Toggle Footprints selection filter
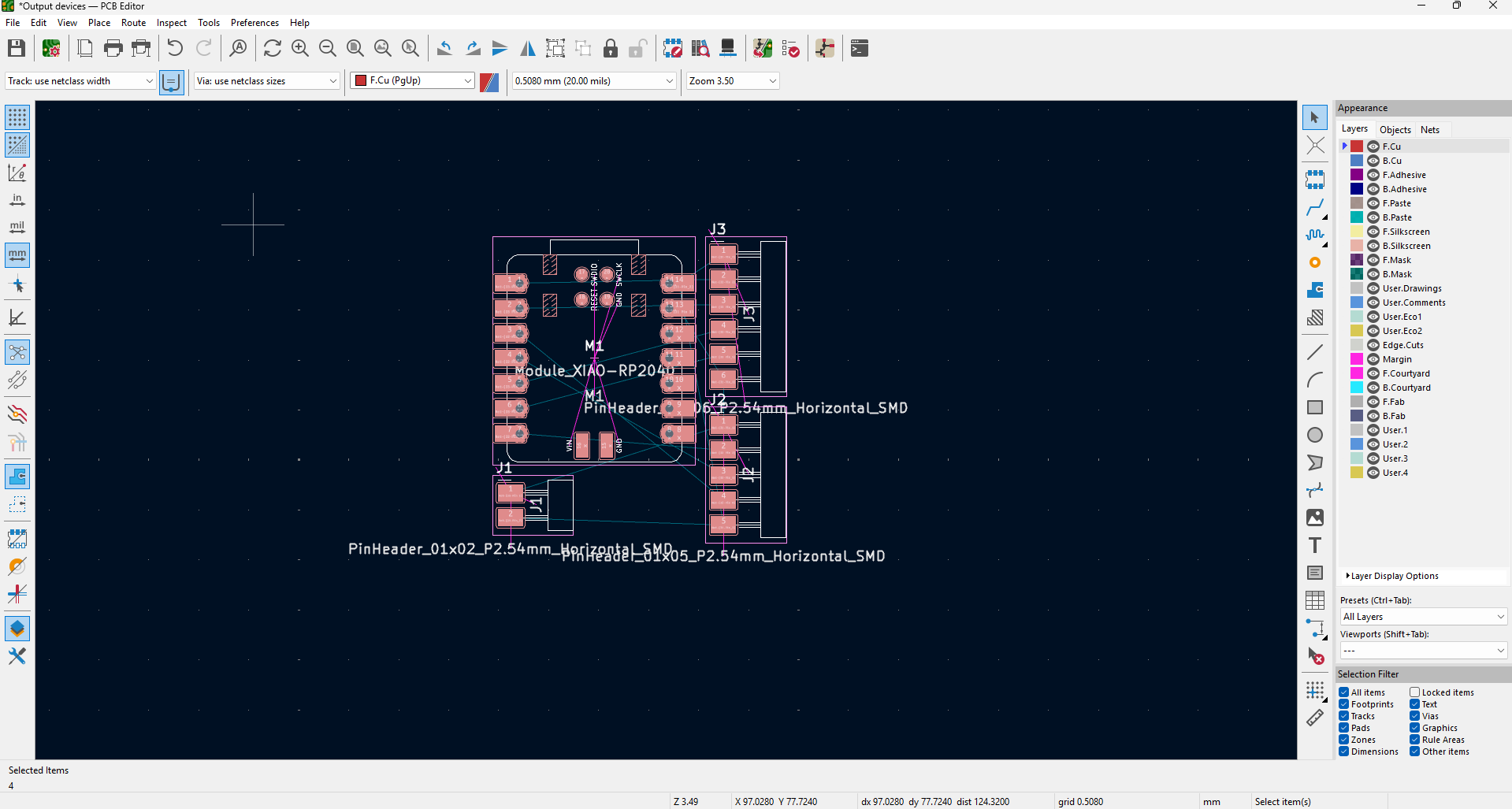The image size is (1512, 809). tap(1344, 704)
